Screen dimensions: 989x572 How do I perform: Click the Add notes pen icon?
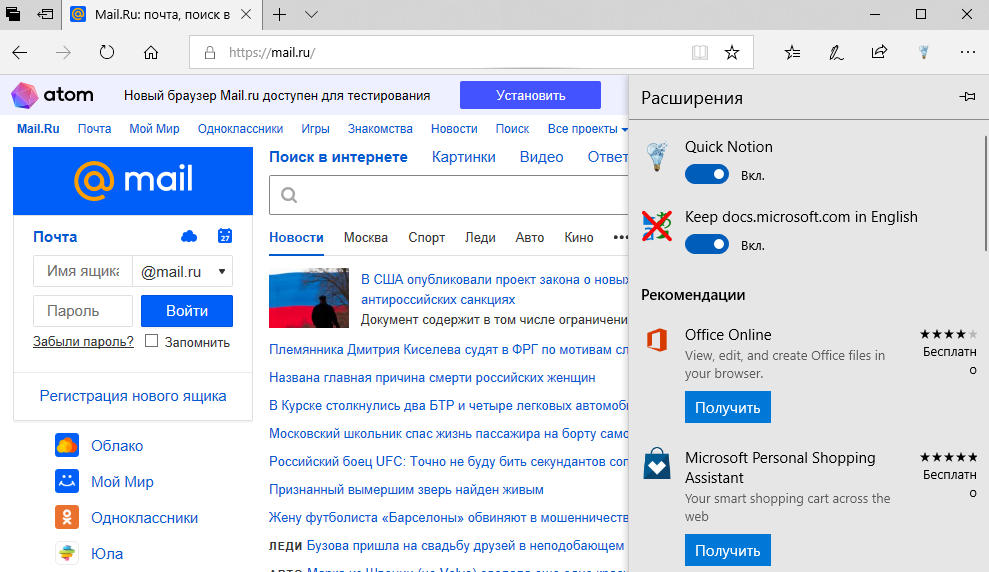(836, 52)
